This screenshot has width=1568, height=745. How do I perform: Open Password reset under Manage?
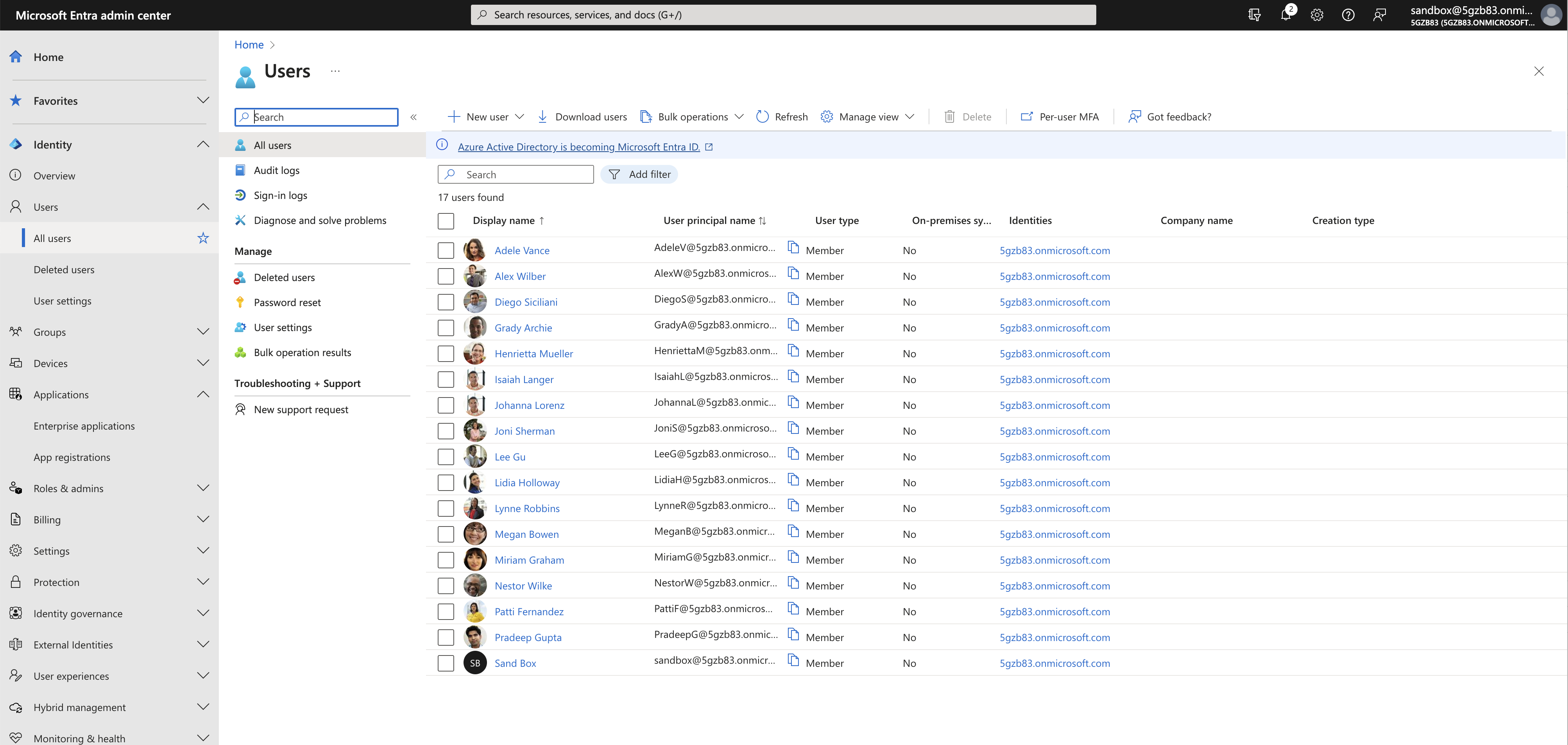(287, 303)
